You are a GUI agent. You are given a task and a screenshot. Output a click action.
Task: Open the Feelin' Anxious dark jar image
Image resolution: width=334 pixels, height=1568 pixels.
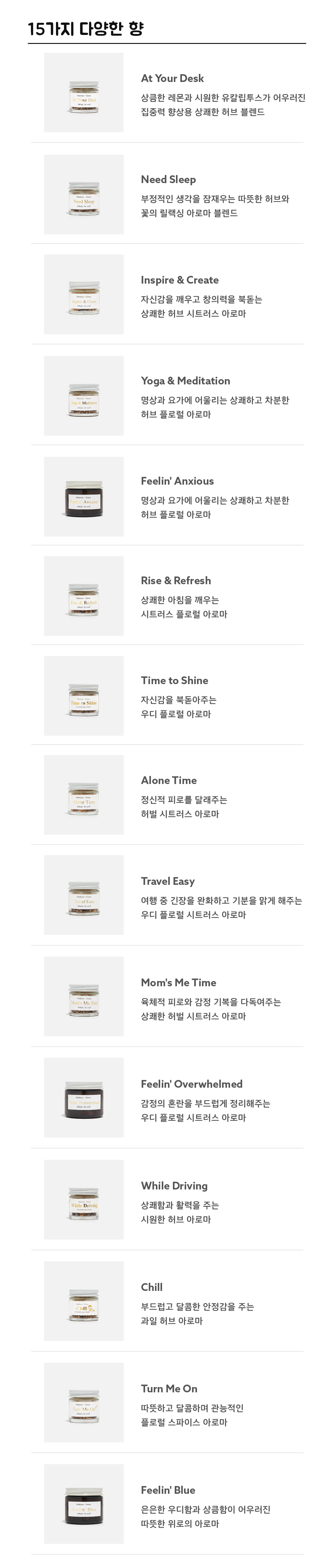[x=83, y=497]
